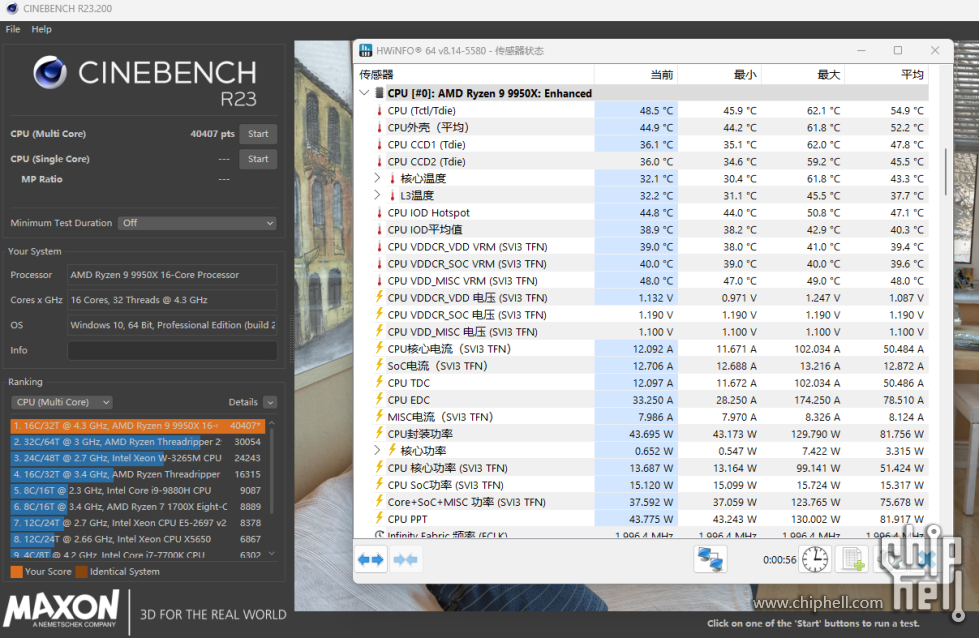Open the Help menu in Cinebench
Viewport: 979px width, 638px height.
tap(41, 29)
